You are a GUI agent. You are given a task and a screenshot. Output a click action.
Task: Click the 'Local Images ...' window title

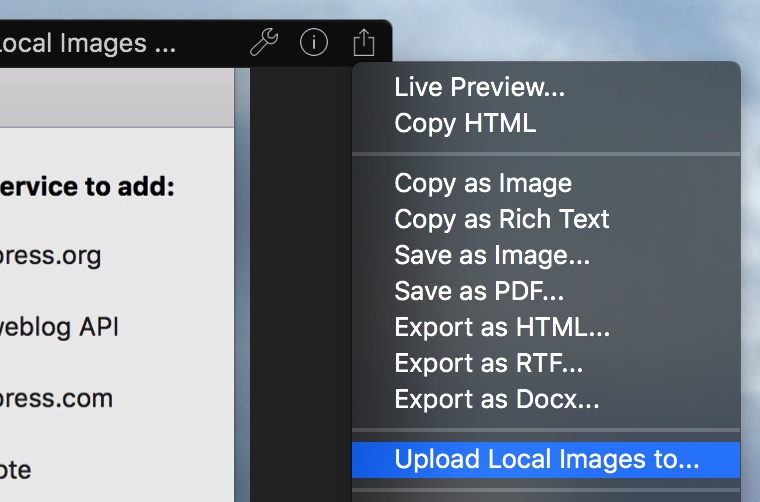click(x=88, y=43)
